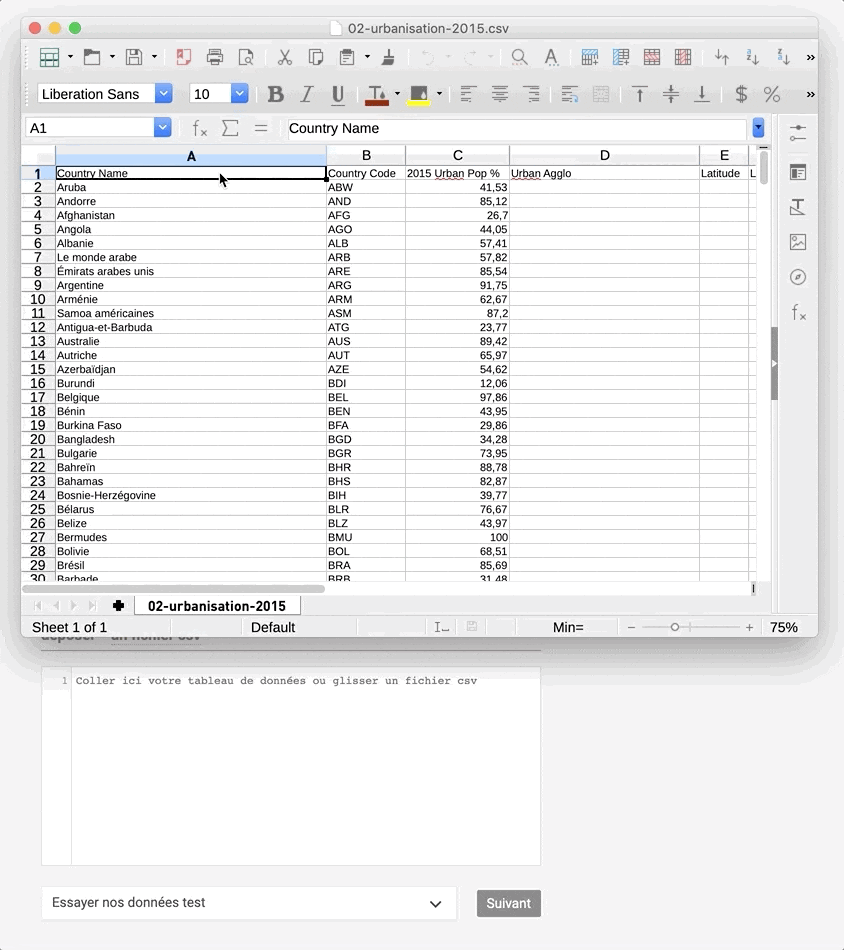
Task: Insert columns before using the toolbar
Action: click(621, 58)
